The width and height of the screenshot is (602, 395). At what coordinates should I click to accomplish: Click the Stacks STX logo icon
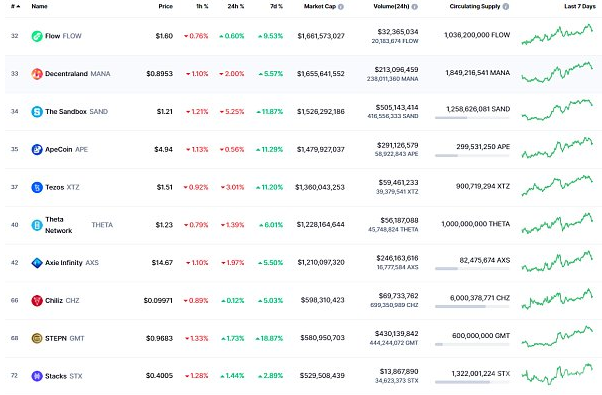[x=37, y=376]
